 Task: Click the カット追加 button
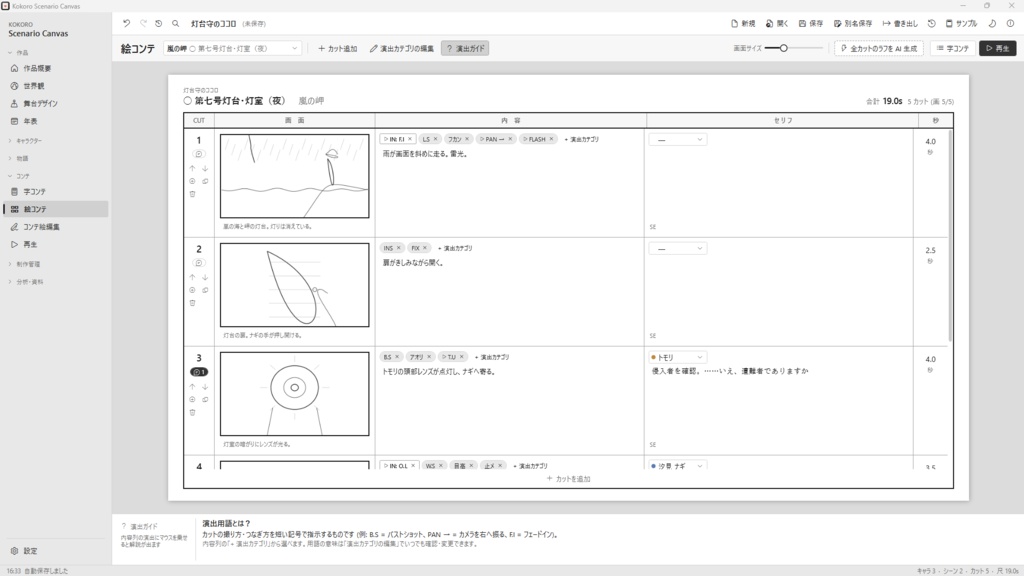pyautogui.click(x=338, y=48)
